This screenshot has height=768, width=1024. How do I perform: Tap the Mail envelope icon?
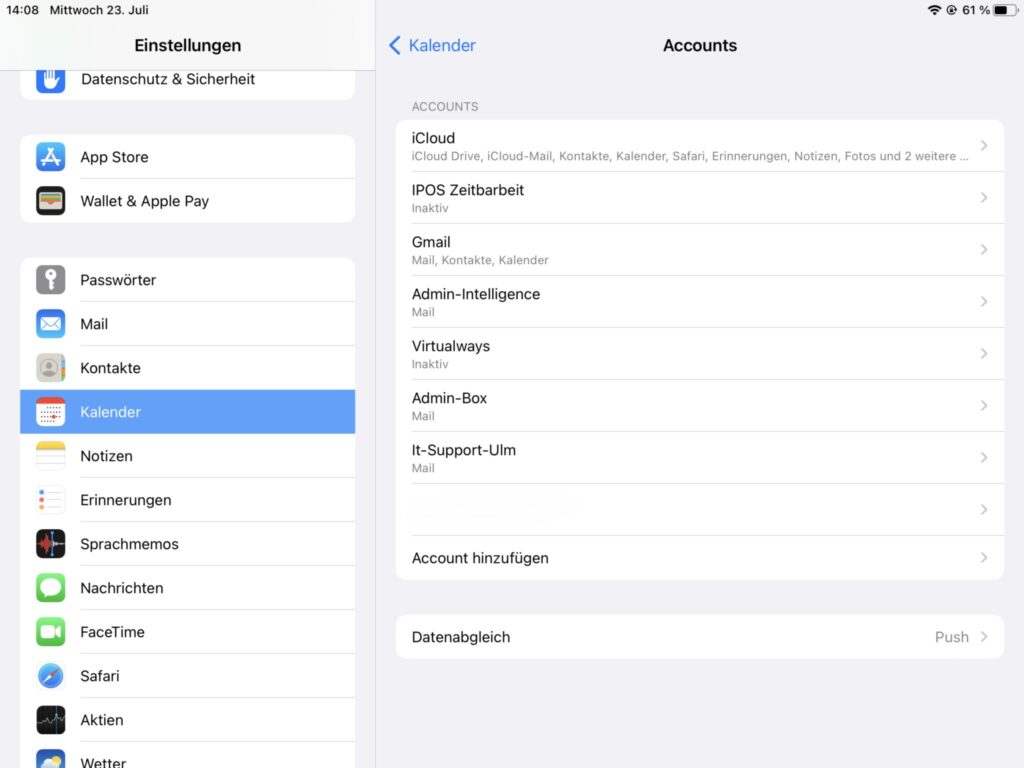click(x=50, y=323)
